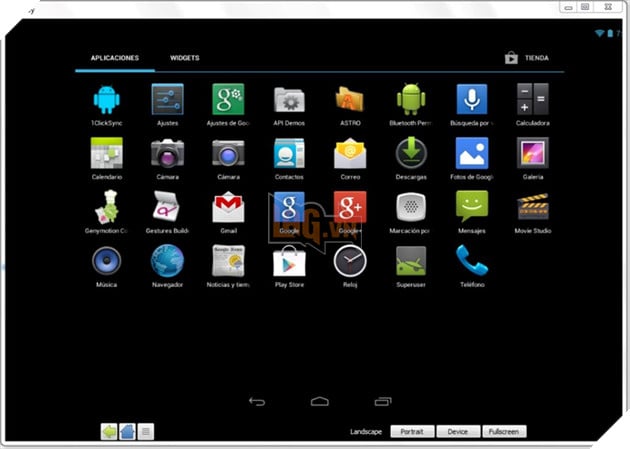630x449 pixels.
Task: Open the 1ClickSync app
Action: pos(106,100)
